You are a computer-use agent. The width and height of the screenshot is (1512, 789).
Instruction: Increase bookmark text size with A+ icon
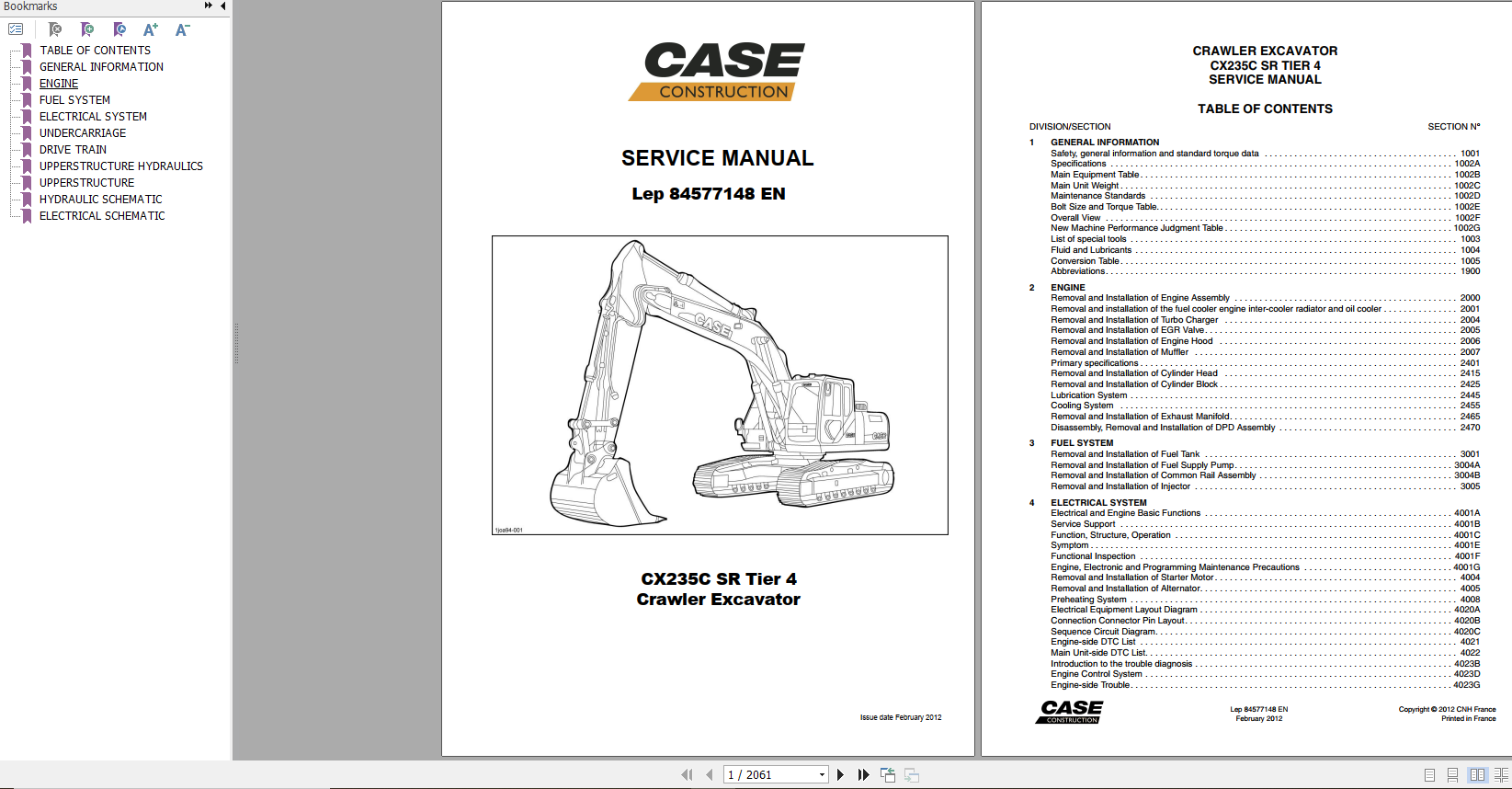coord(151,29)
